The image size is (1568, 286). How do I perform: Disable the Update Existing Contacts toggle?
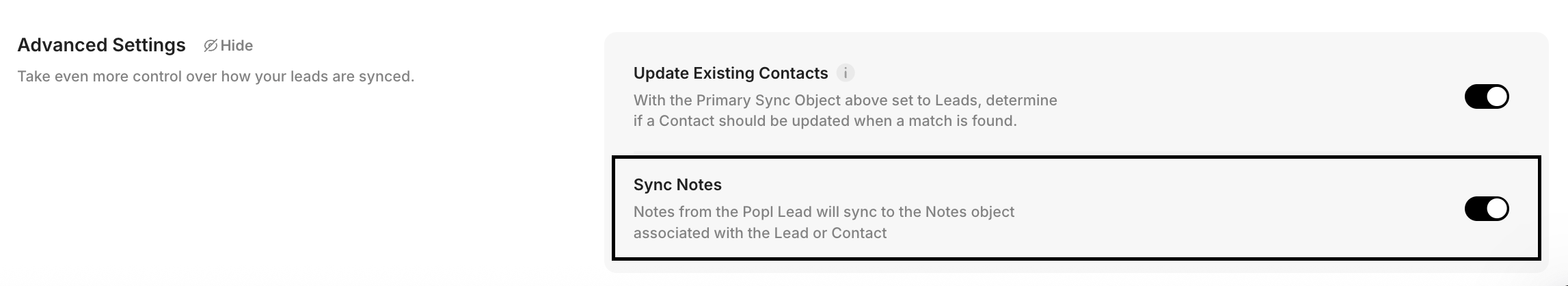[1486, 97]
